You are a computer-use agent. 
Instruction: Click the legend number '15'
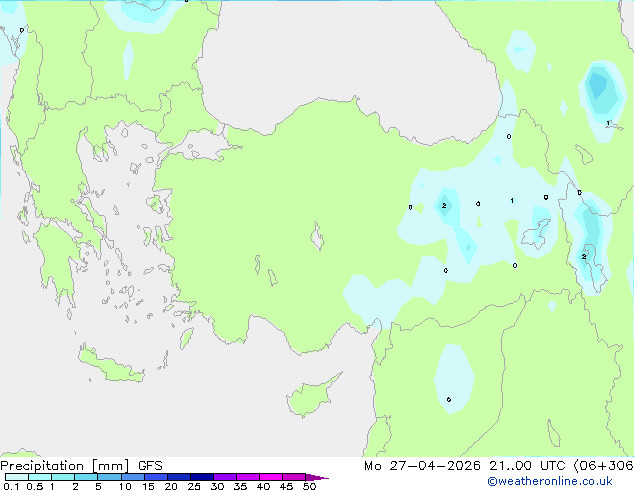pos(148,486)
